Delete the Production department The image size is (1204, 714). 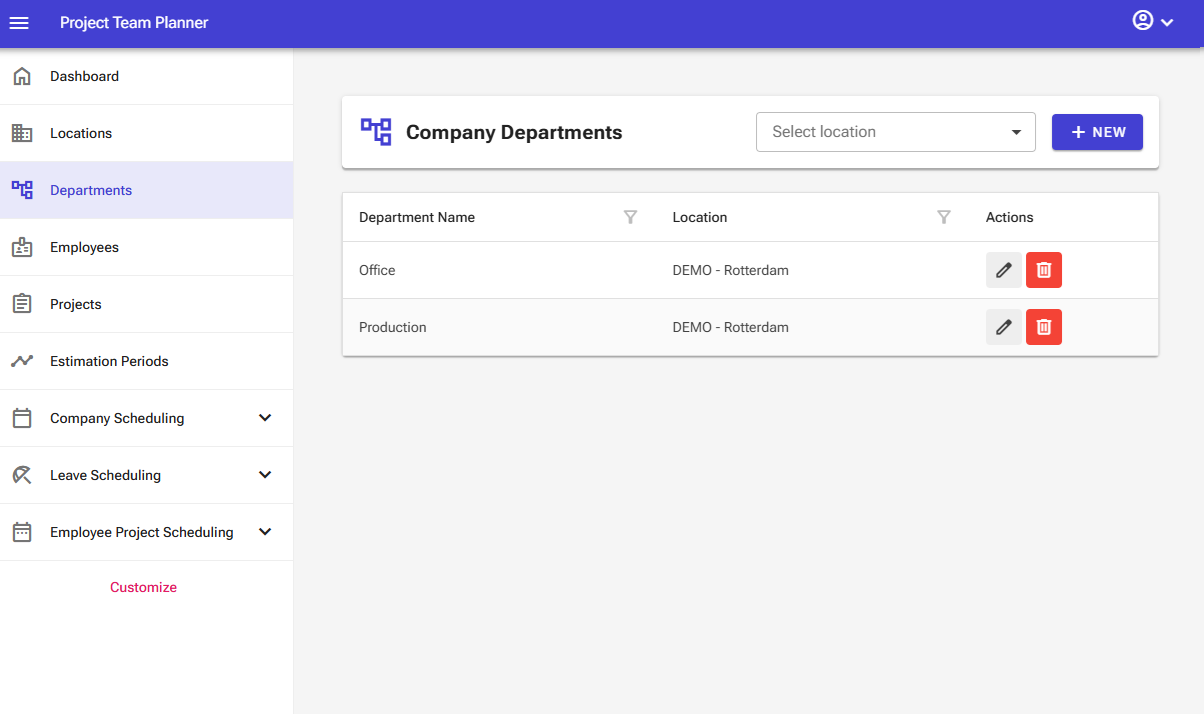point(1044,327)
